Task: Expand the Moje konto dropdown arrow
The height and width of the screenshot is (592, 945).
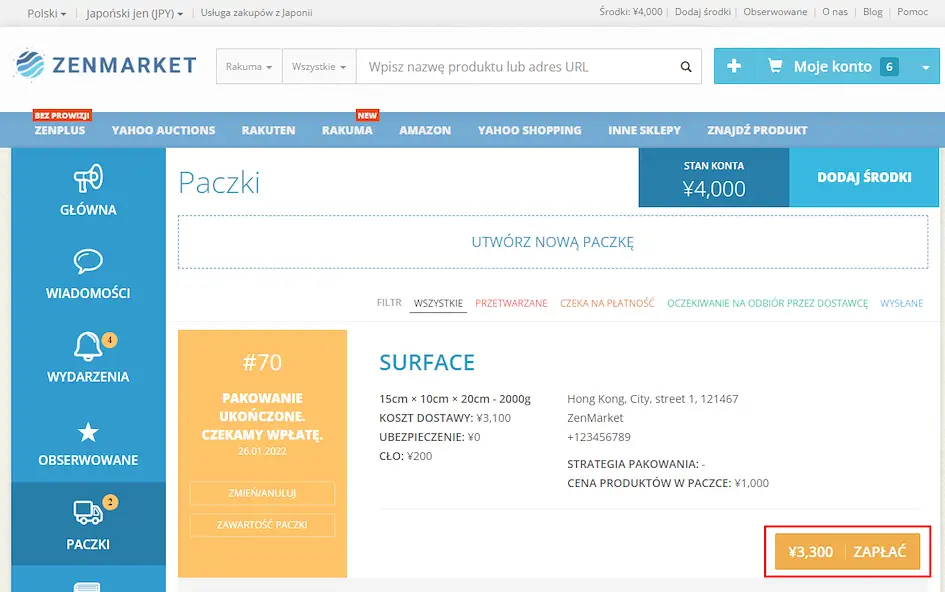Action: click(x=926, y=67)
